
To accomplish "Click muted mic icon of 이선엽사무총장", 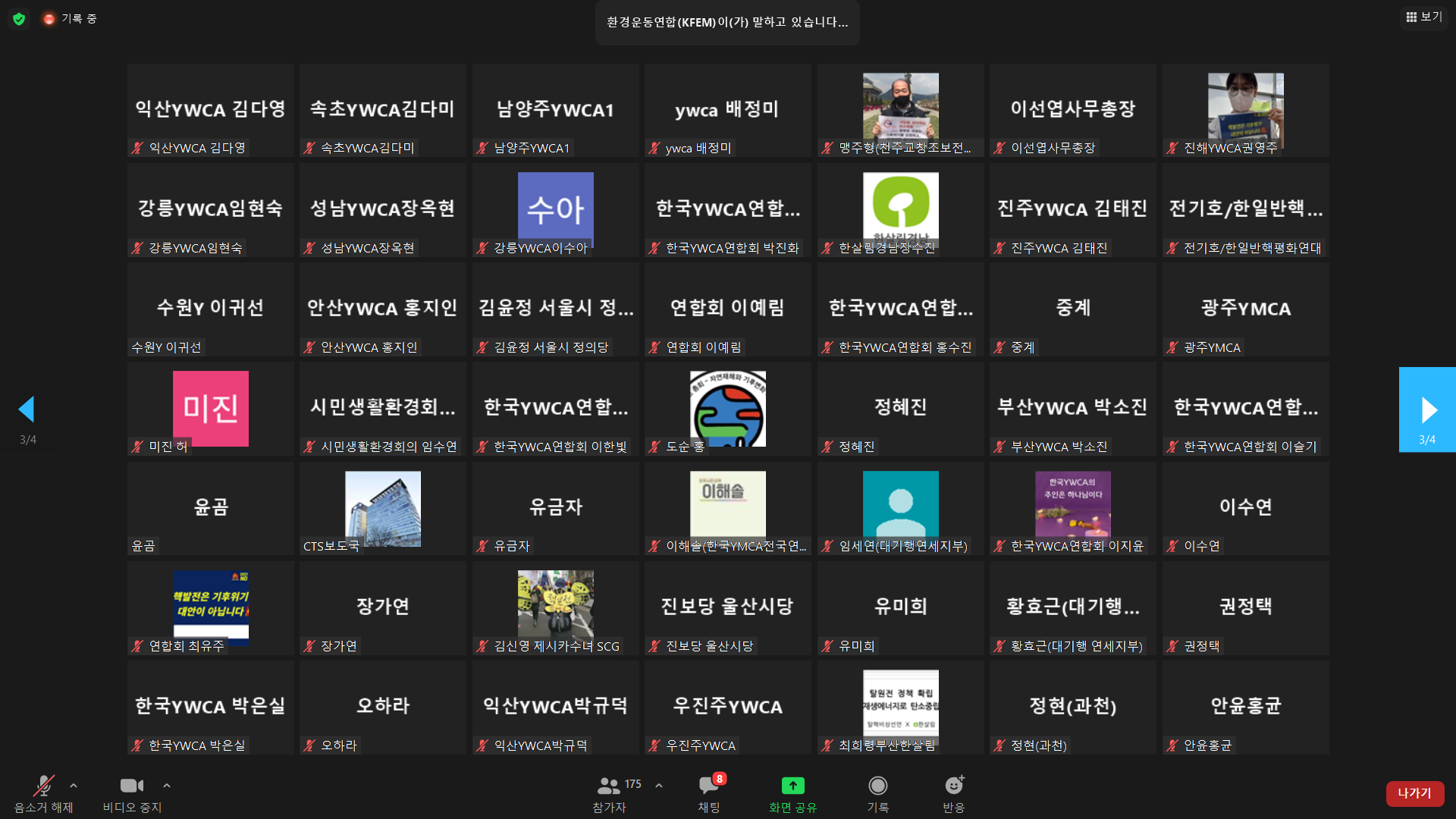I will (999, 148).
